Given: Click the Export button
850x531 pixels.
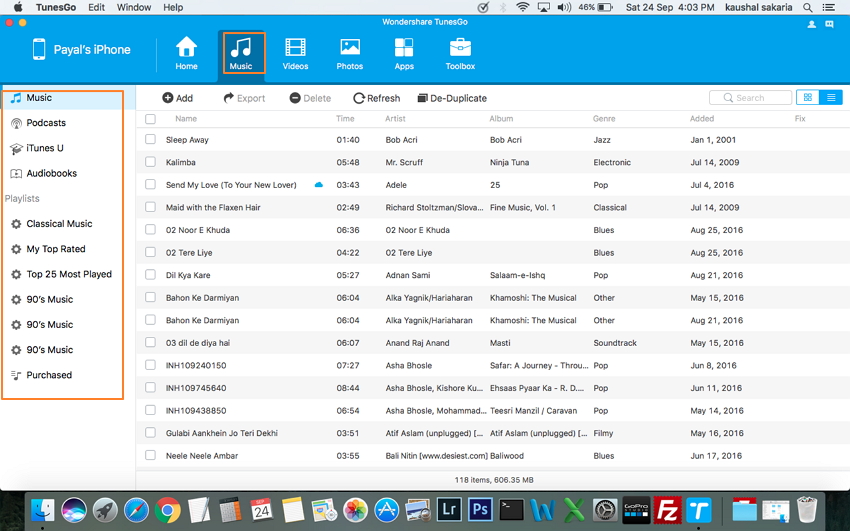Looking at the screenshot, I should click(x=244, y=98).
